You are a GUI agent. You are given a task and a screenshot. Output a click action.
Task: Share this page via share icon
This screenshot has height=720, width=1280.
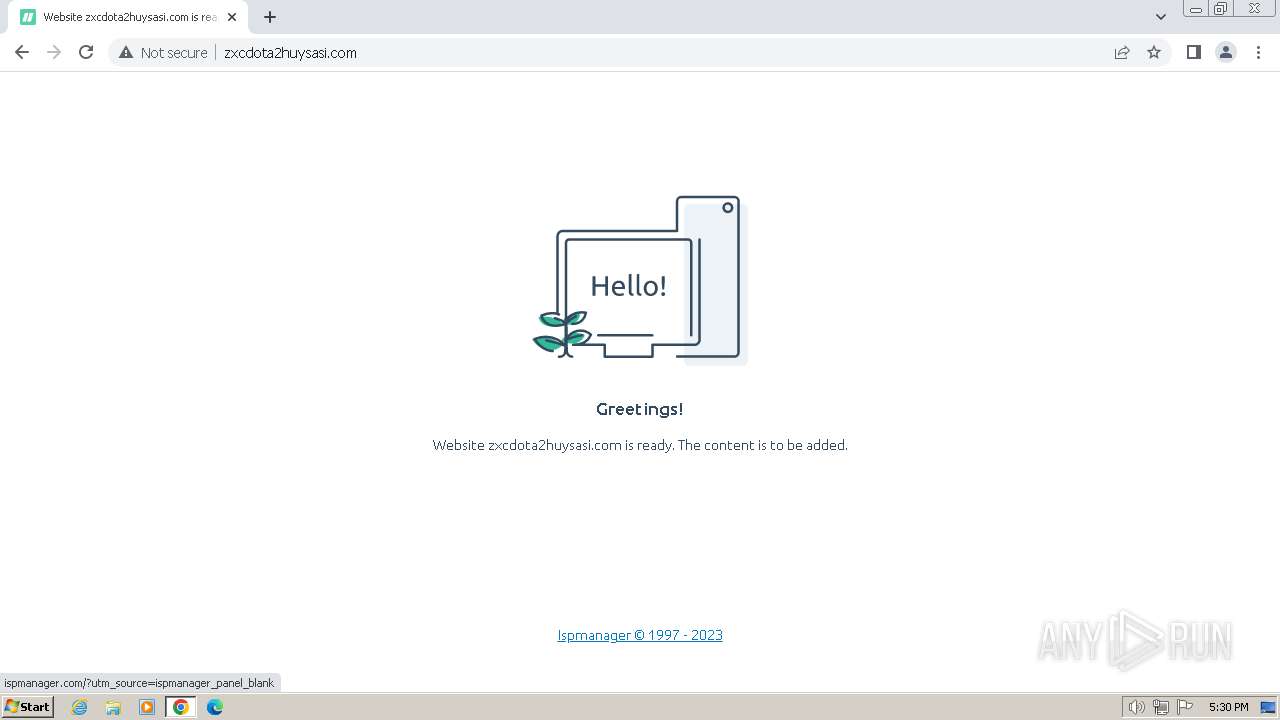(x=1122, y=52)
